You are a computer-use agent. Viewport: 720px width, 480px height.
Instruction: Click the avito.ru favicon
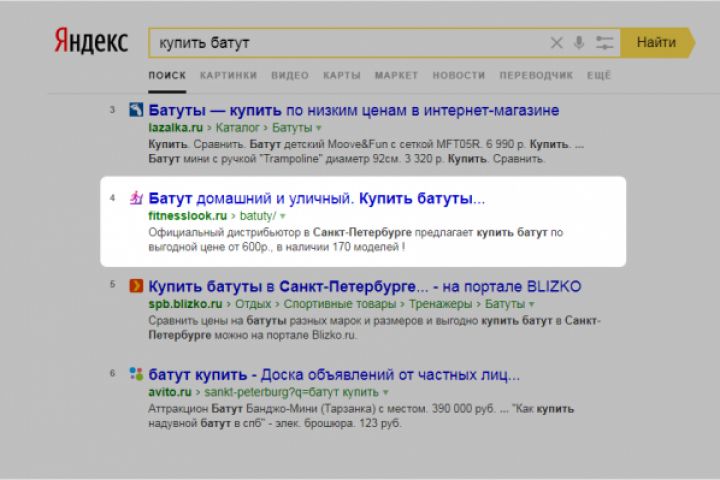point(136,374)
